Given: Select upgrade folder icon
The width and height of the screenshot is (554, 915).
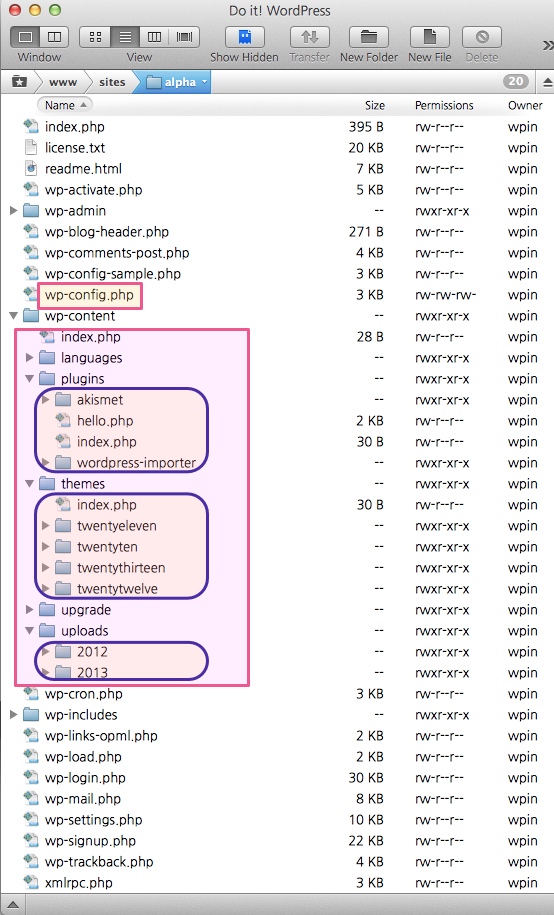Looking at the screenshot, I should click(47, 610).
